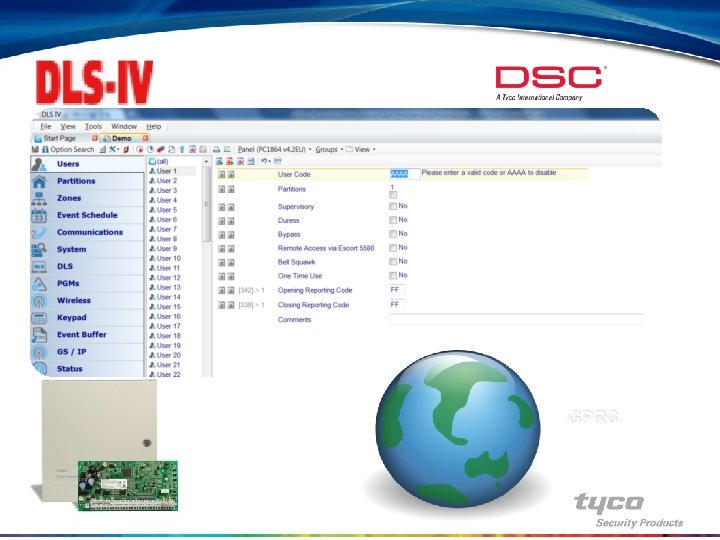The image size is (720, 540).
Task: Click the light bulb toolbar icon
Action: click(182, 149)
